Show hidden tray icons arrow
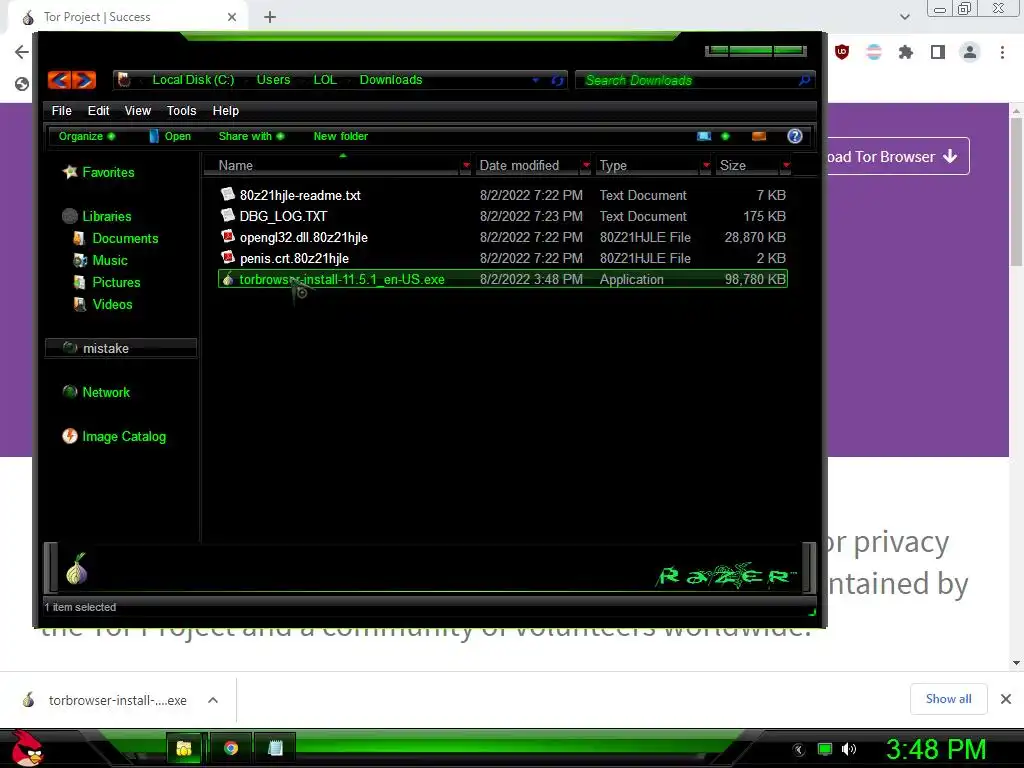 [x=799, y=749]
